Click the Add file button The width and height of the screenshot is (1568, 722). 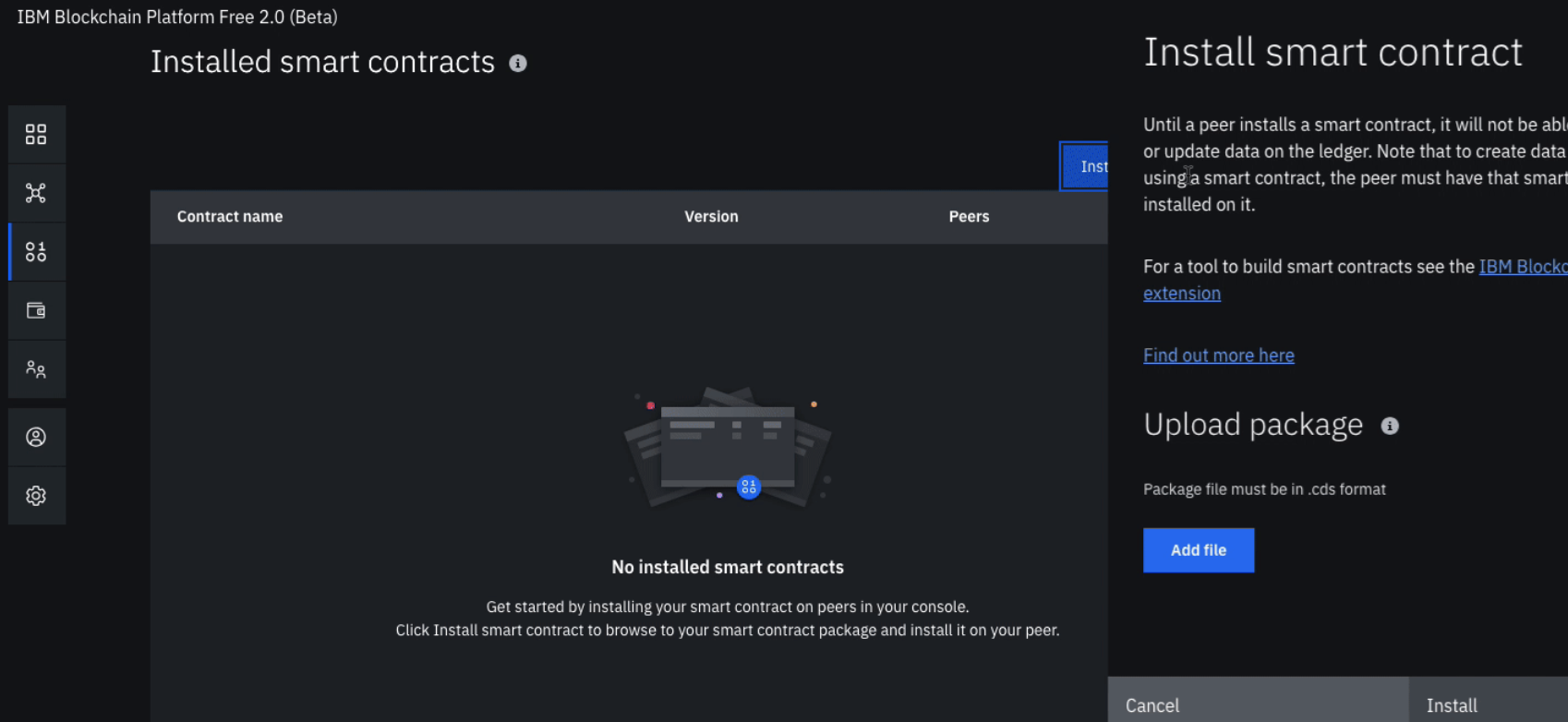click(1199, 550)
